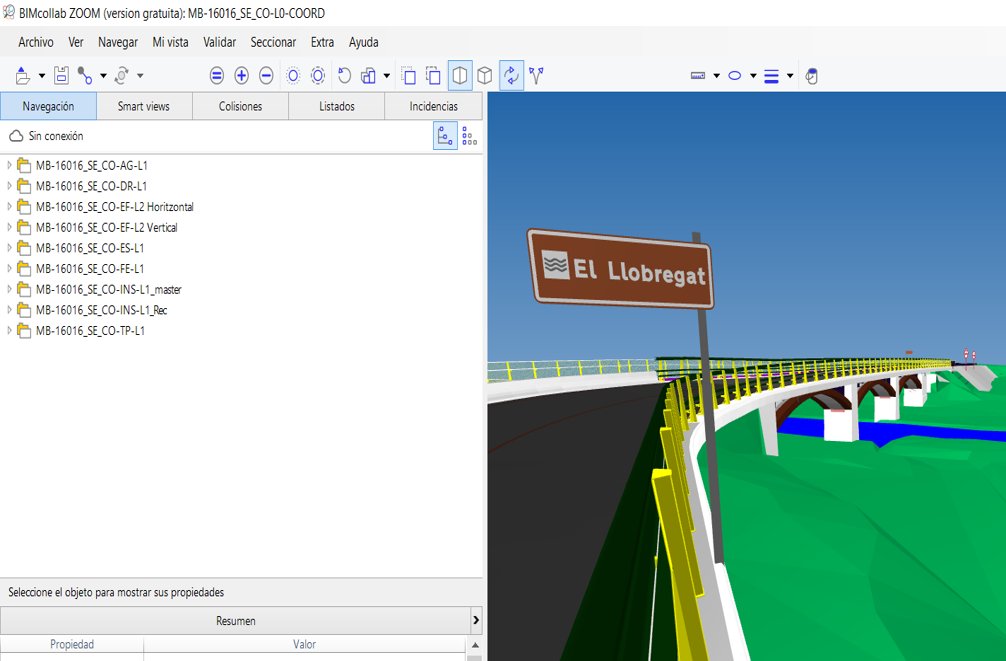Click the save floppy disk icon
The width and height of the screenshot is (1006, 661).
[x=61, y=76]
